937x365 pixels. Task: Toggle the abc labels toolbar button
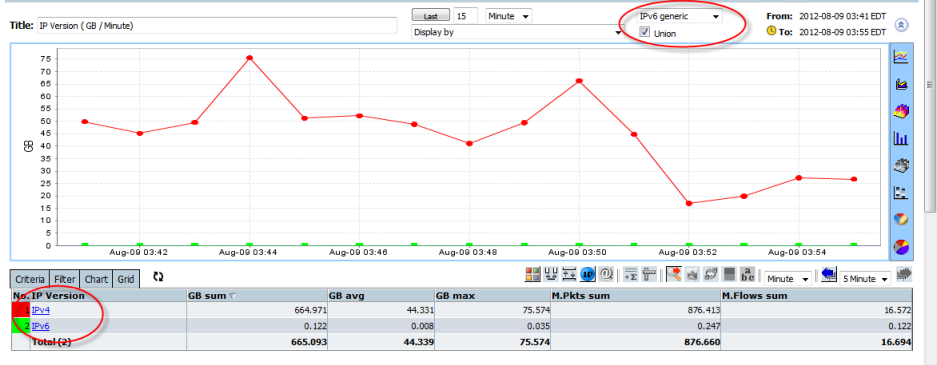click(x=747, y=274)
